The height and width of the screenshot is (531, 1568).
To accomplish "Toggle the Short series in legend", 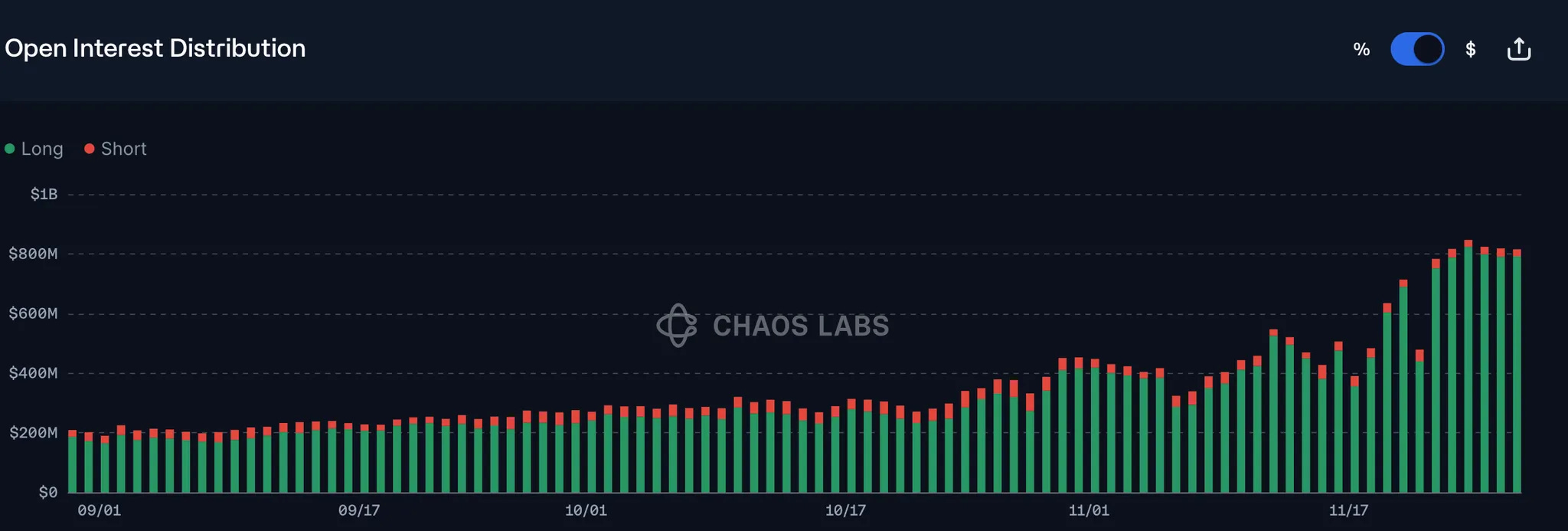I will [116, 149].
